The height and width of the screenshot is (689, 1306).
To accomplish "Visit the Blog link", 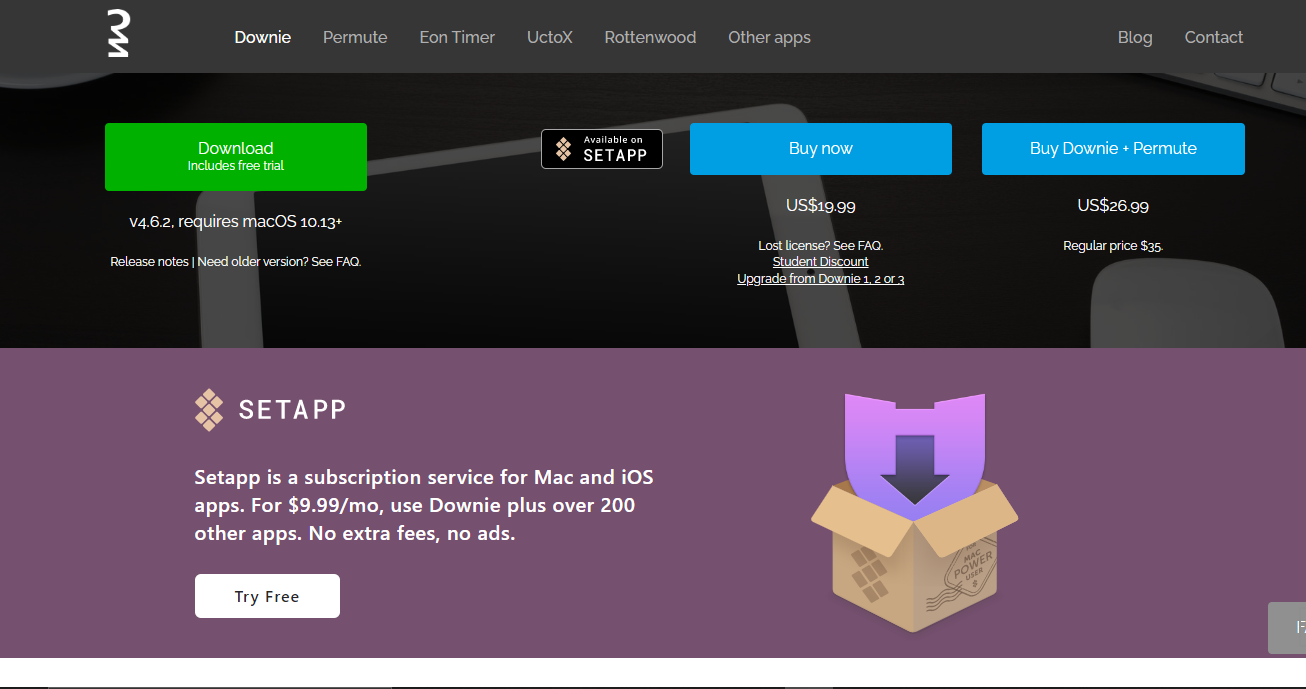I will [1135, 37].
